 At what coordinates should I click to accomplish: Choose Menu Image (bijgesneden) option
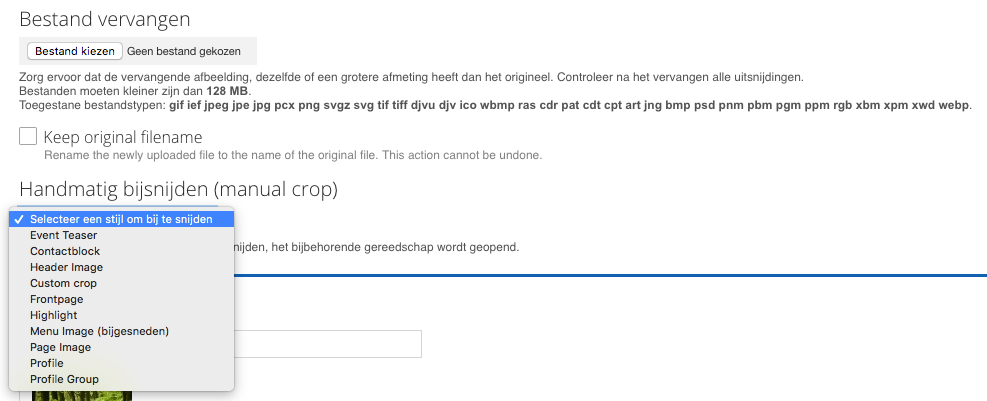pyautogui.click(x=99, y=331)
